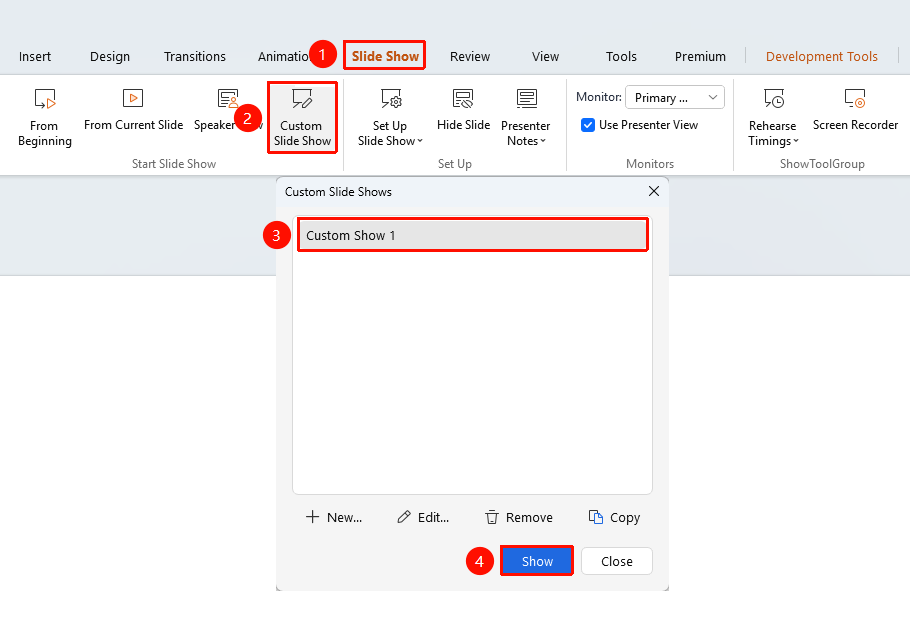Open the Review tab
The width and height of the screenshot is (910, 629).
[470, 56]
